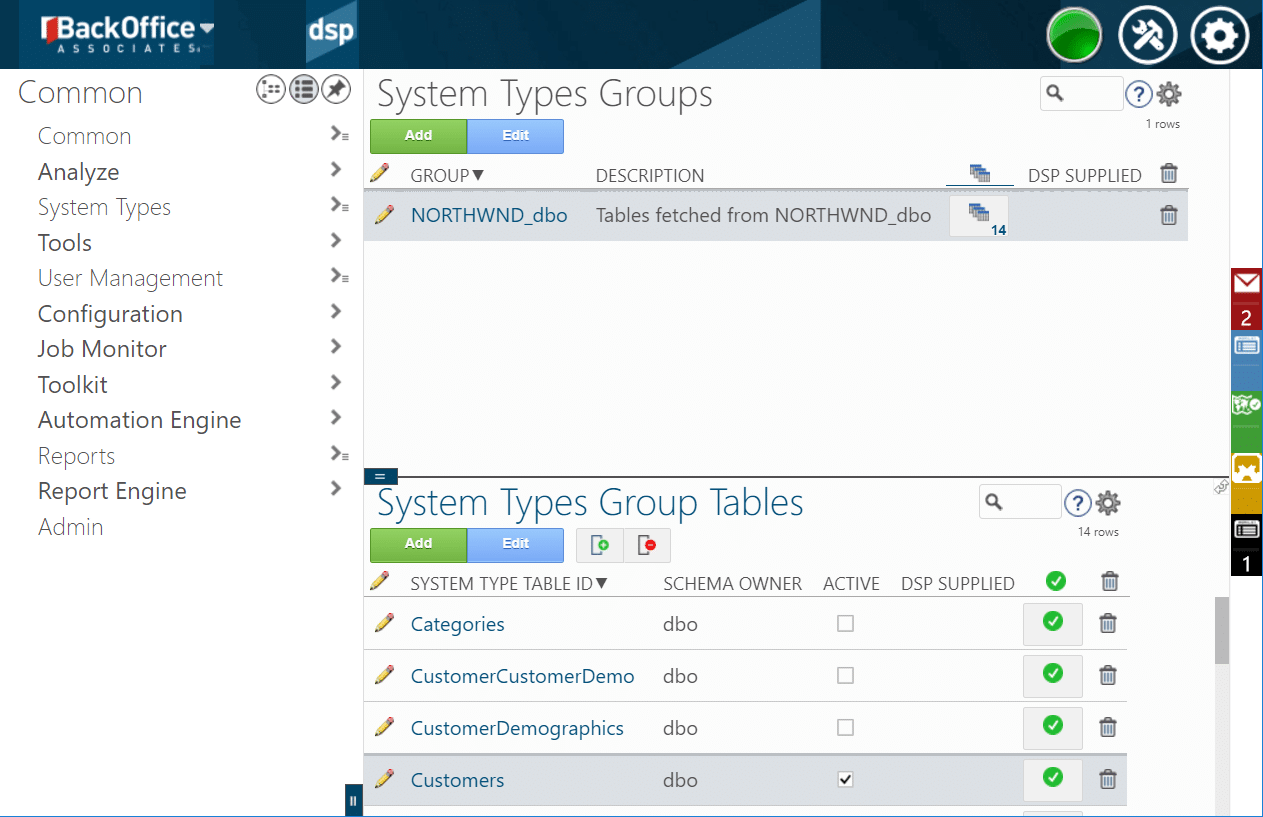Click the wrench and hammer tools icon
Screen dimensions: 1263x817
(x=1147, y=36)
